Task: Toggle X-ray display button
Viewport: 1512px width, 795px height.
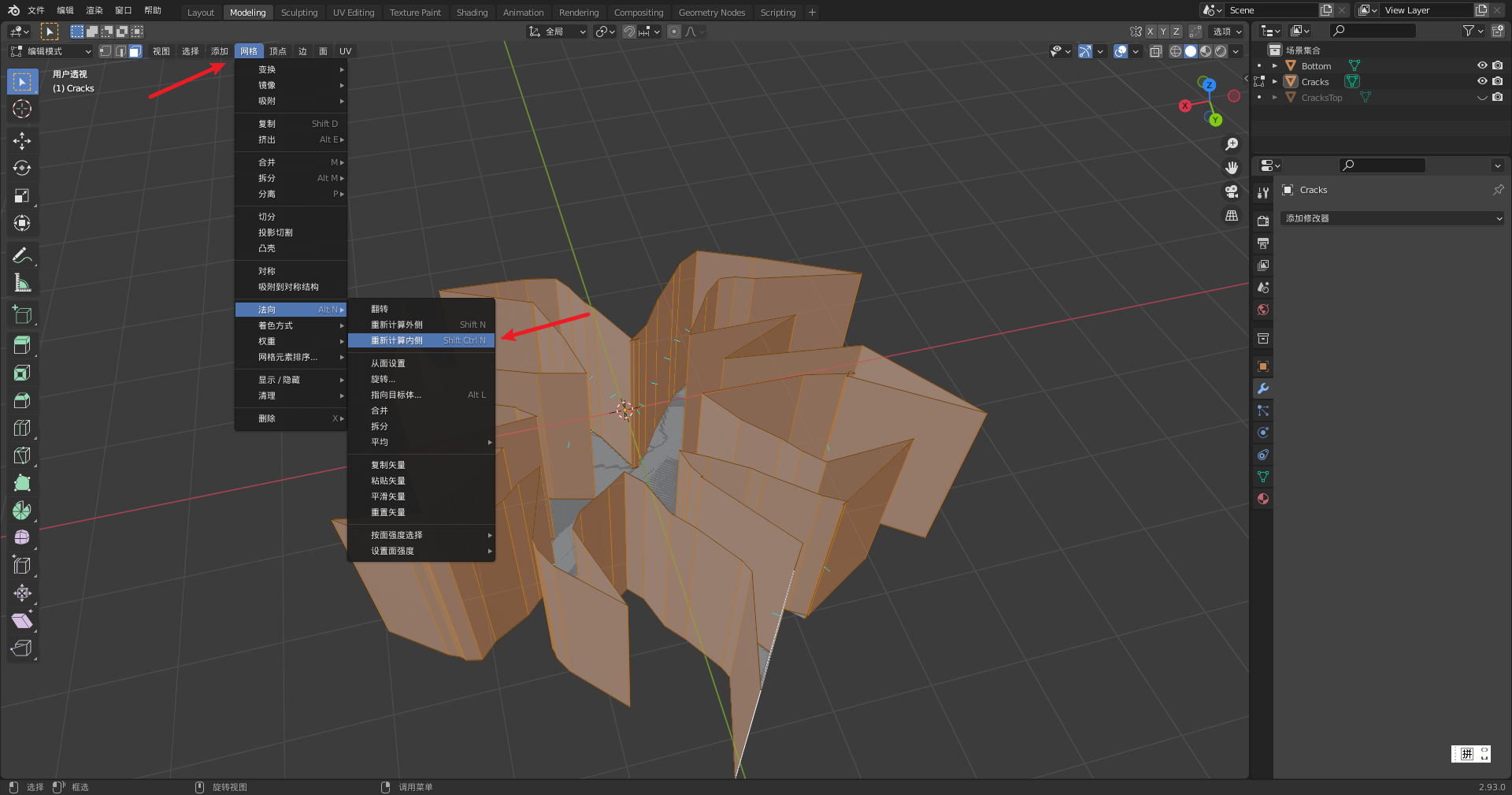Action: [1155, 51]
